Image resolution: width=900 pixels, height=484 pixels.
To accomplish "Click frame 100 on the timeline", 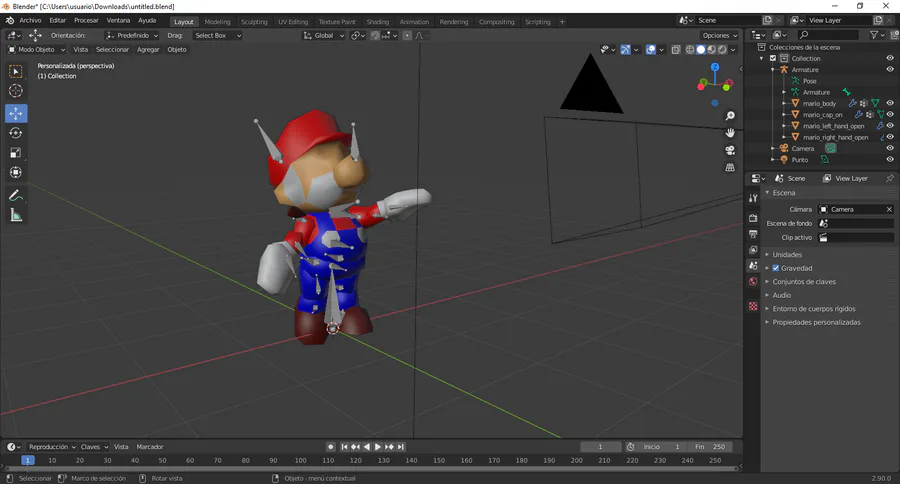I will tap(300, 460).
